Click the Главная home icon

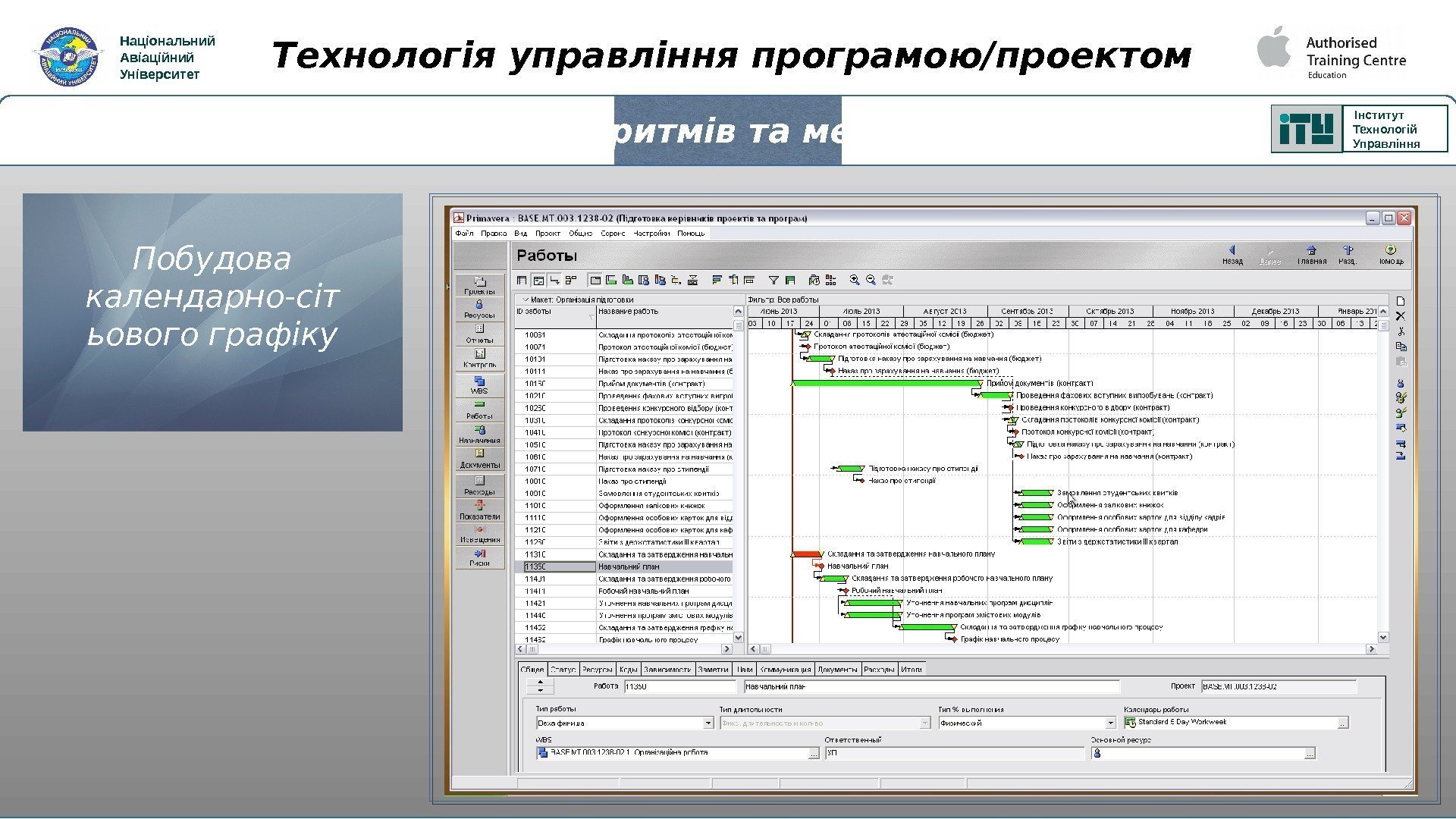1311,253
